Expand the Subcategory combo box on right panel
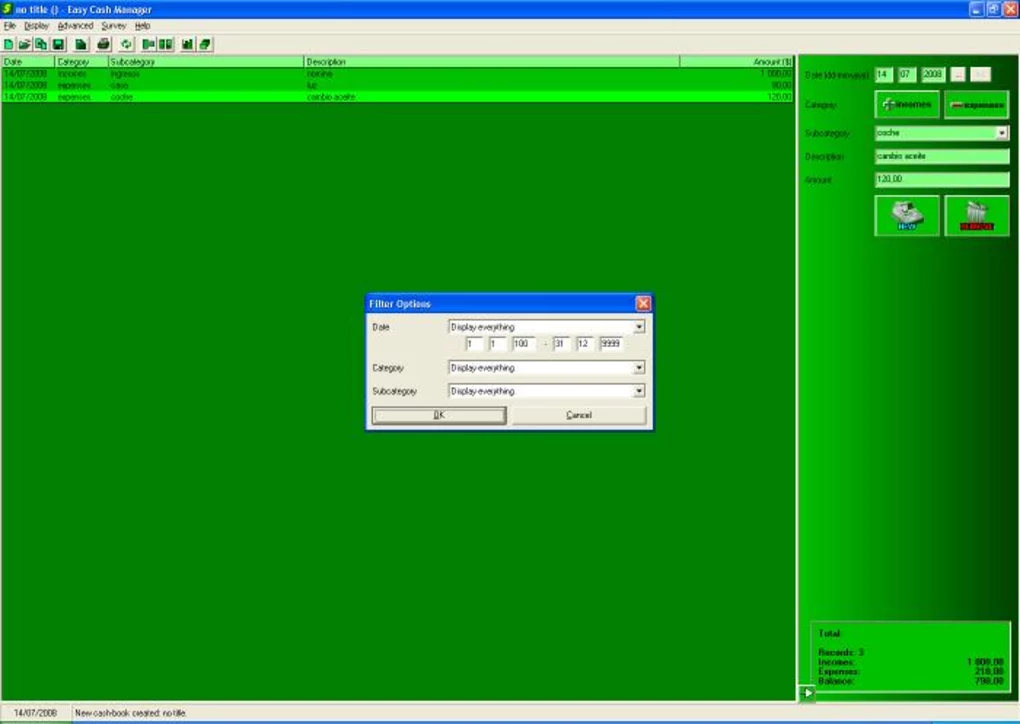Image resolution: width=1020 pixels, height=724 pixels. 1003,132
